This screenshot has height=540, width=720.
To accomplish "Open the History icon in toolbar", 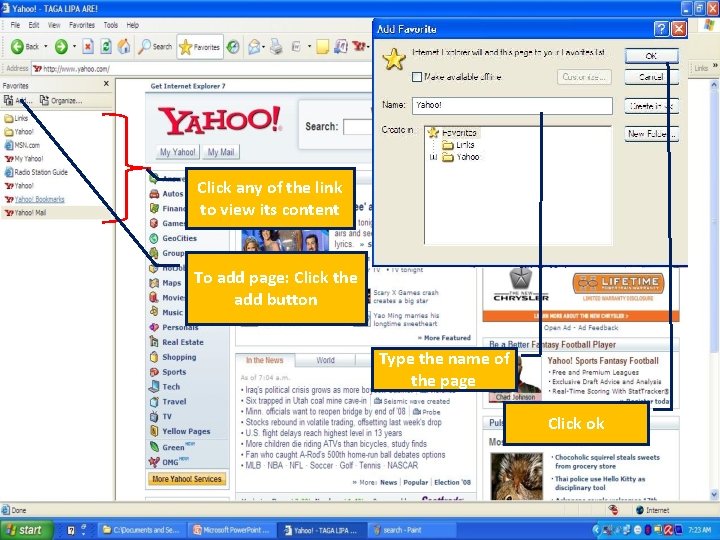I will point(233,46).
